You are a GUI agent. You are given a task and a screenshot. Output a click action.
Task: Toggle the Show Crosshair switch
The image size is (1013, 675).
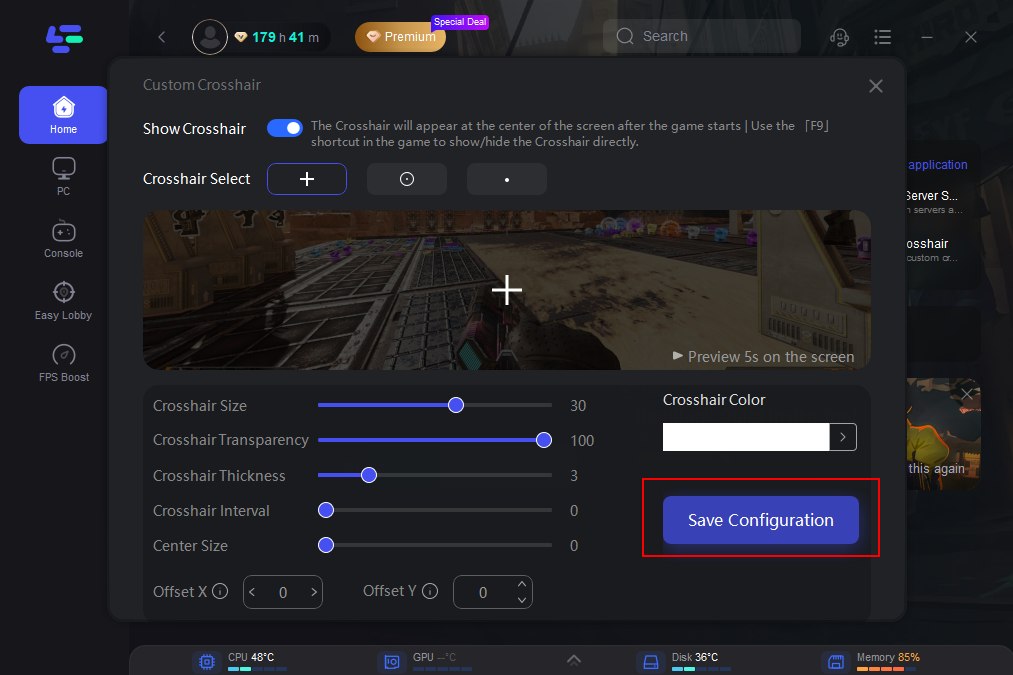284,128
